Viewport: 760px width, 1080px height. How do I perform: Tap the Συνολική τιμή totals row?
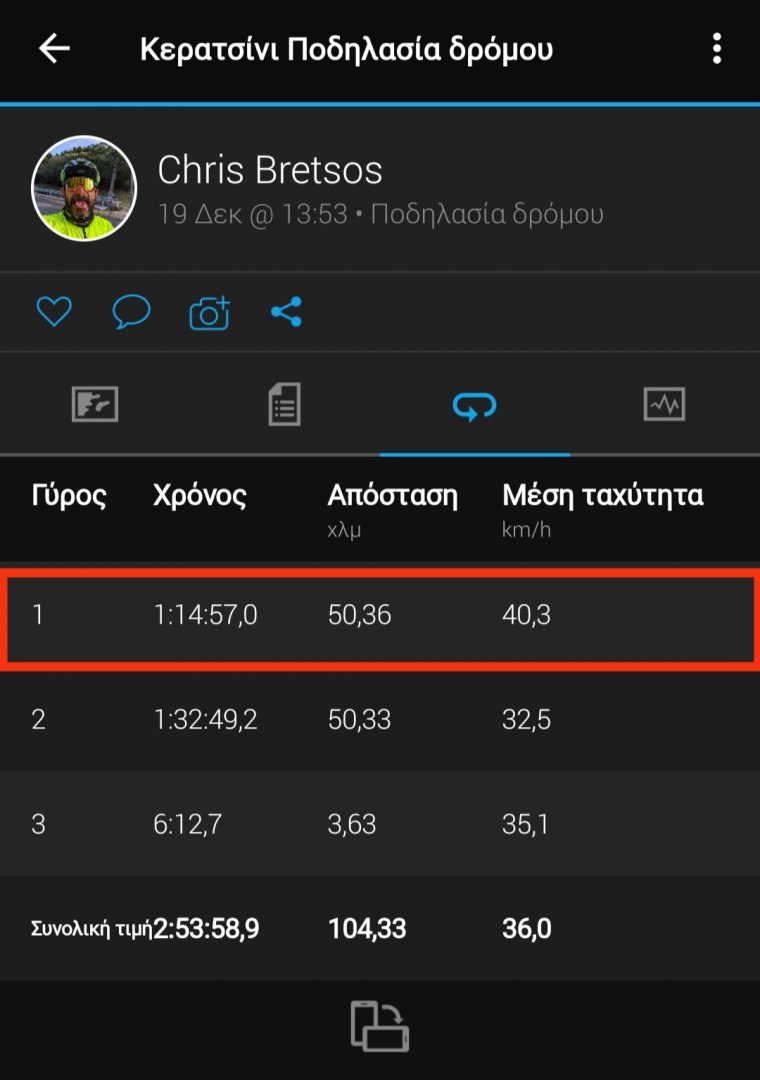tap(380, 929)
